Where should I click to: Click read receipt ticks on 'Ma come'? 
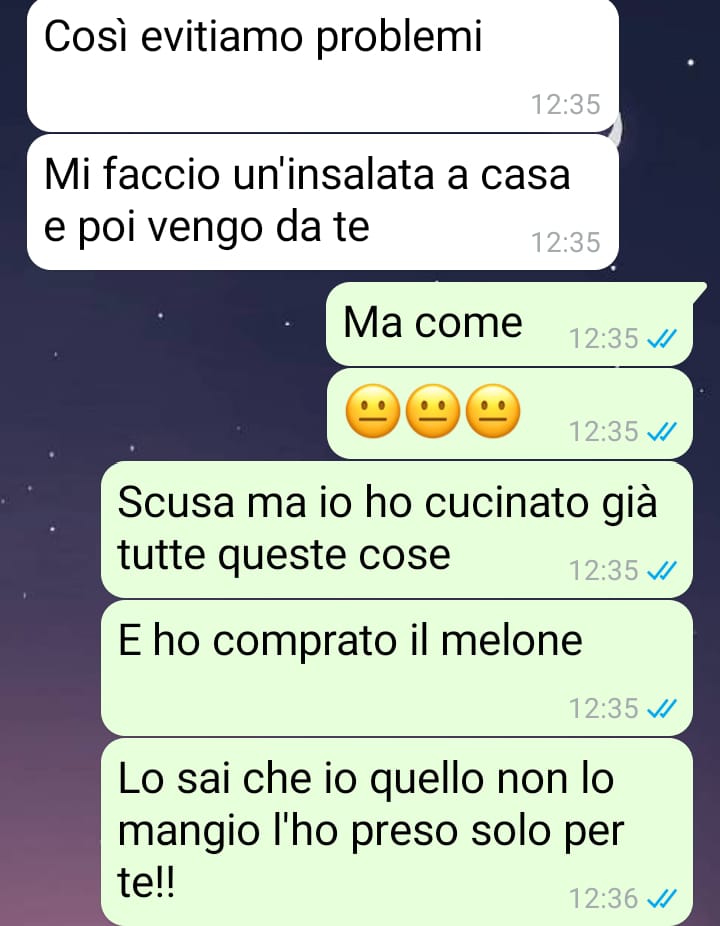click(661, 339)
